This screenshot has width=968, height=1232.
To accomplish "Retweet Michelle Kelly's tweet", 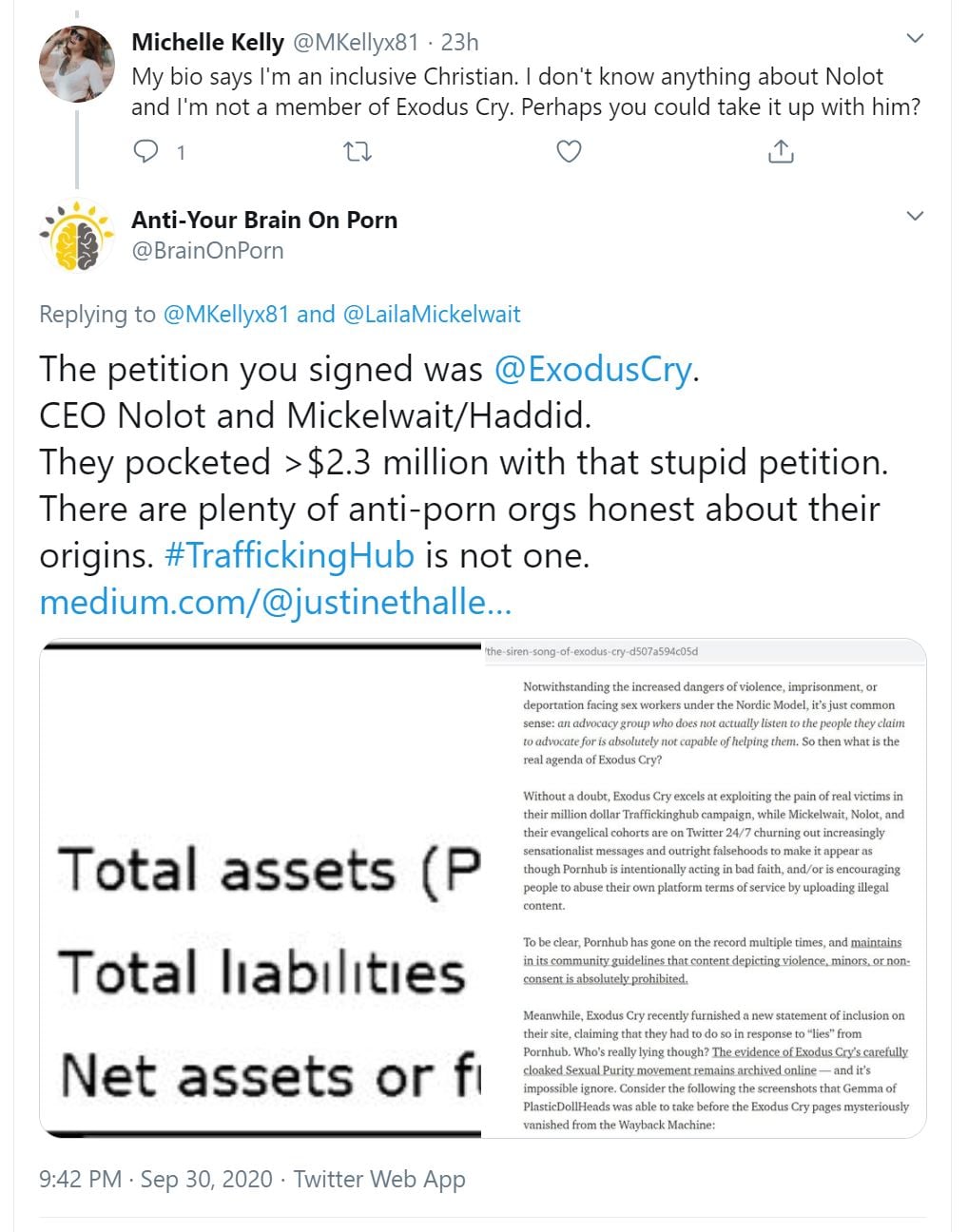I will tap(358, 151).
